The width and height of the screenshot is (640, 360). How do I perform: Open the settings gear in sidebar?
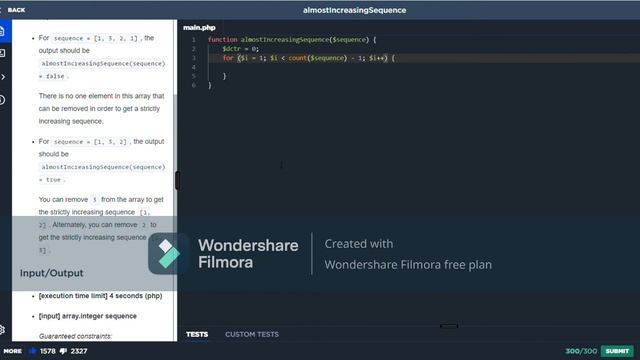[x=2, y=329]
